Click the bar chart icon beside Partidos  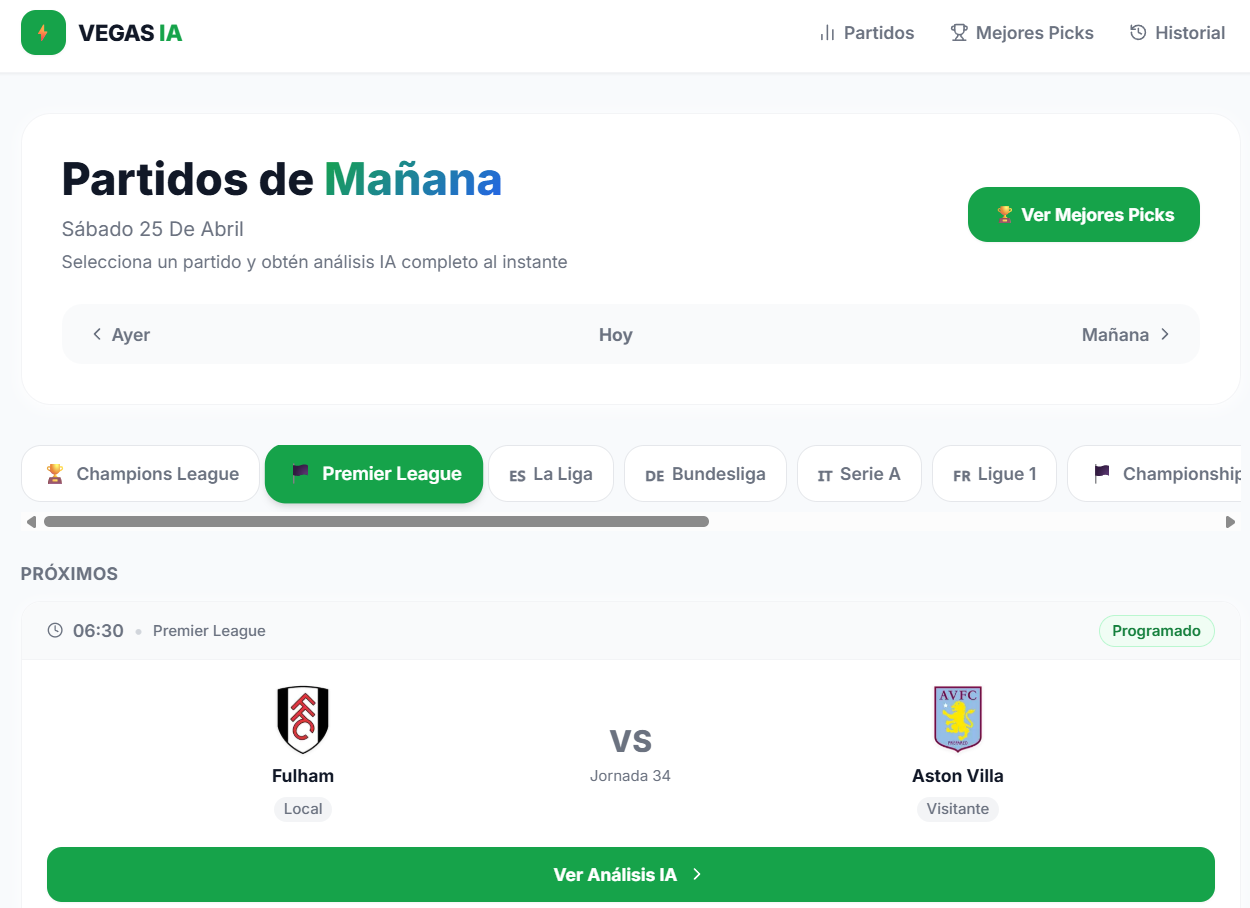[x=827, y=33]
